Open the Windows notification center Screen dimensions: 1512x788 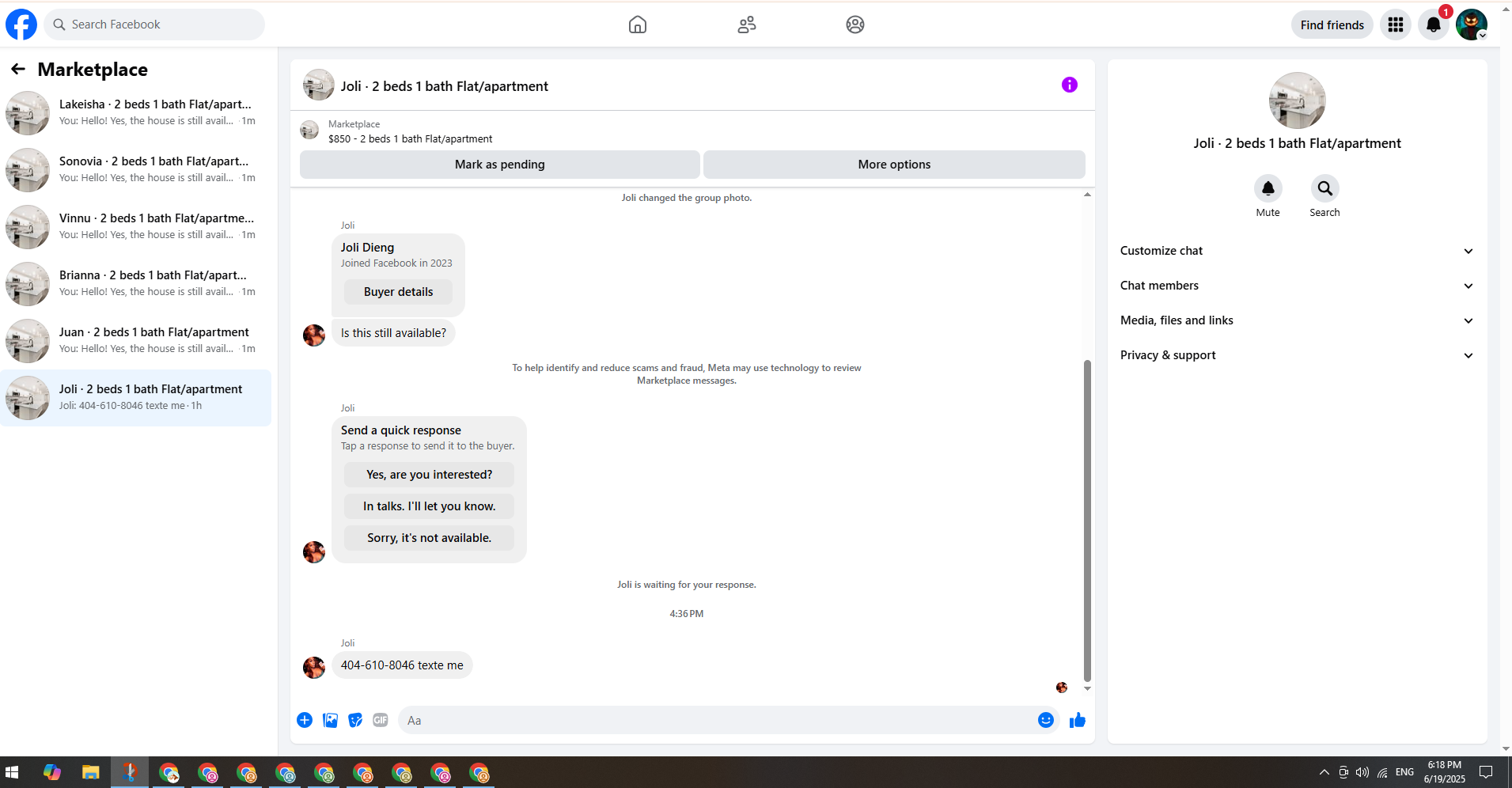coord(1486,772)
